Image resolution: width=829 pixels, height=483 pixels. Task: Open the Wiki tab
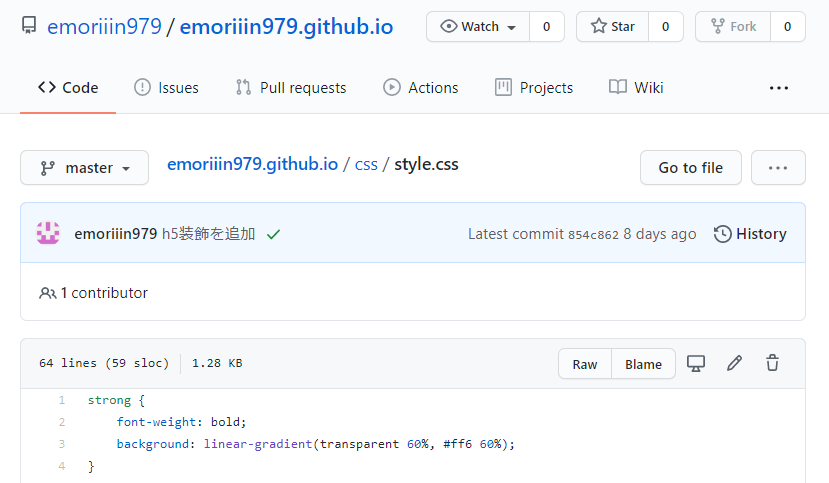point(636,88)
